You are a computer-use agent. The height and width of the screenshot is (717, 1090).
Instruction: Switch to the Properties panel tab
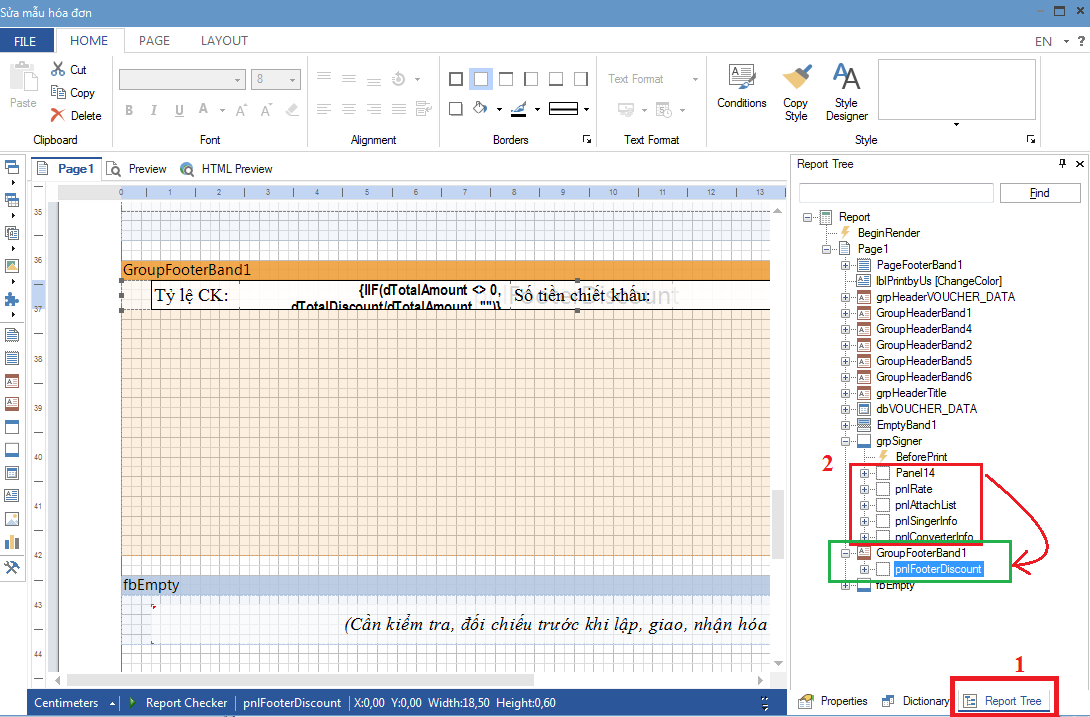(833, 701)
